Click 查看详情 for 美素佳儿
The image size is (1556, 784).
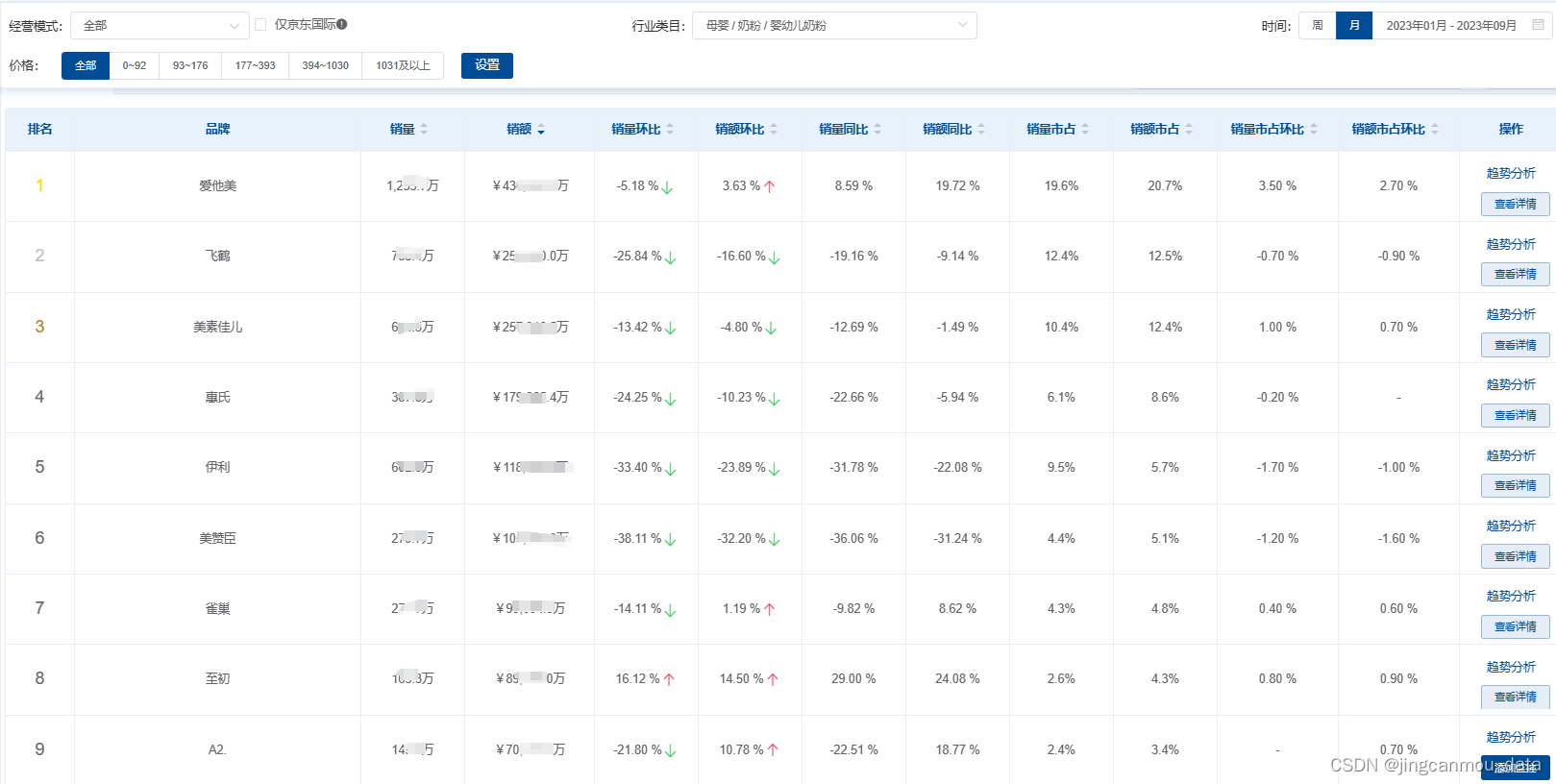click(x=1516, y=345)
